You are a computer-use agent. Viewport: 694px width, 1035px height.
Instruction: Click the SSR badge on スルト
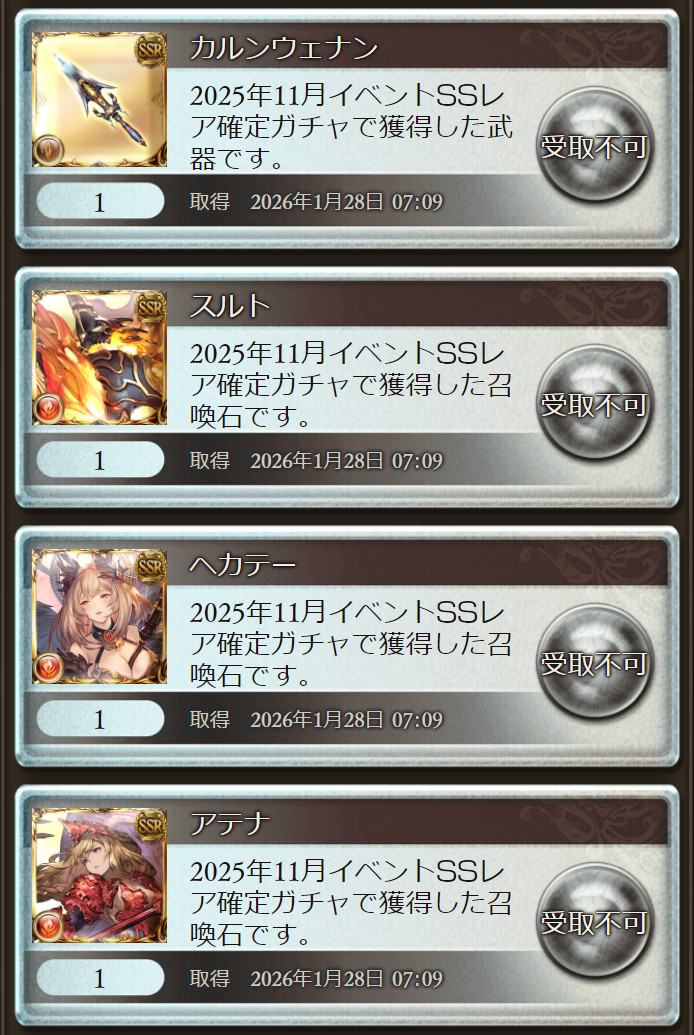click(x=150, y=308)
